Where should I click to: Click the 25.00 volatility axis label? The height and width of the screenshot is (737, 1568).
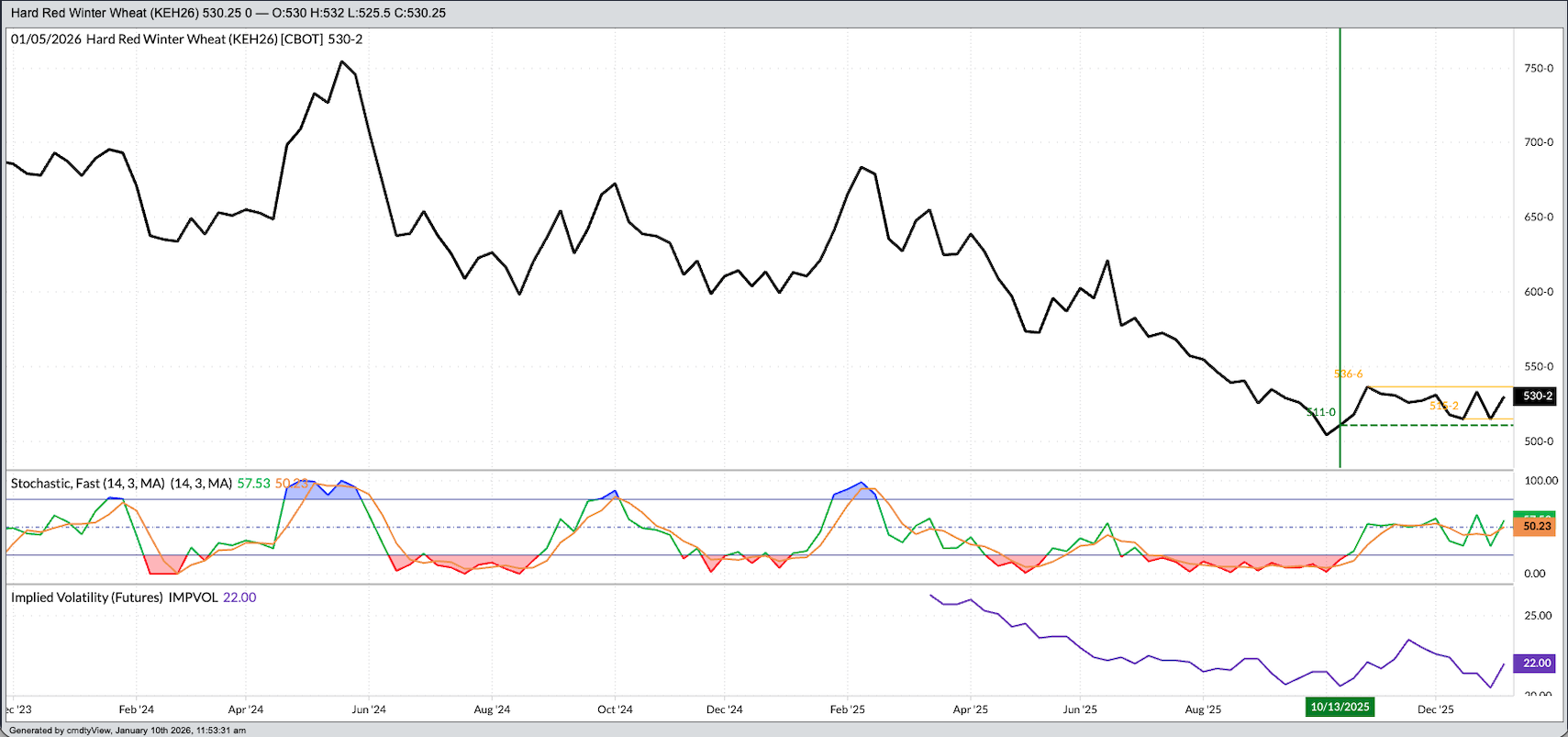point(1539,616)
